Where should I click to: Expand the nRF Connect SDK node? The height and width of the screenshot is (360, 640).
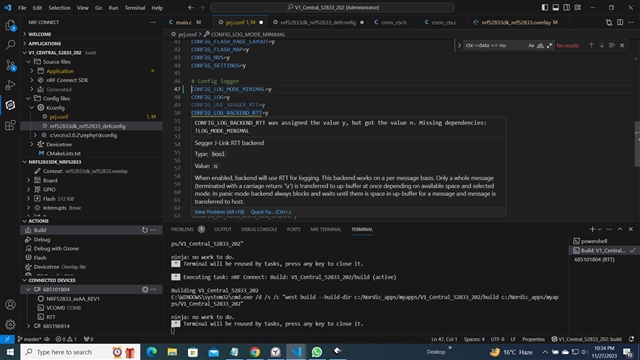click(32, 80)
